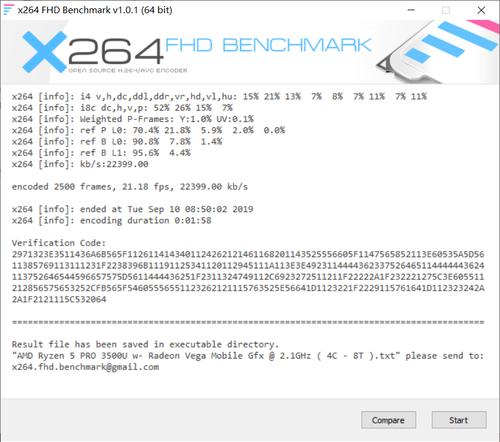Image resolution: width=500 pixels, height=442 pixels.
Task: Close the x264 FHD Benchmark window
Action: (481, 10)
